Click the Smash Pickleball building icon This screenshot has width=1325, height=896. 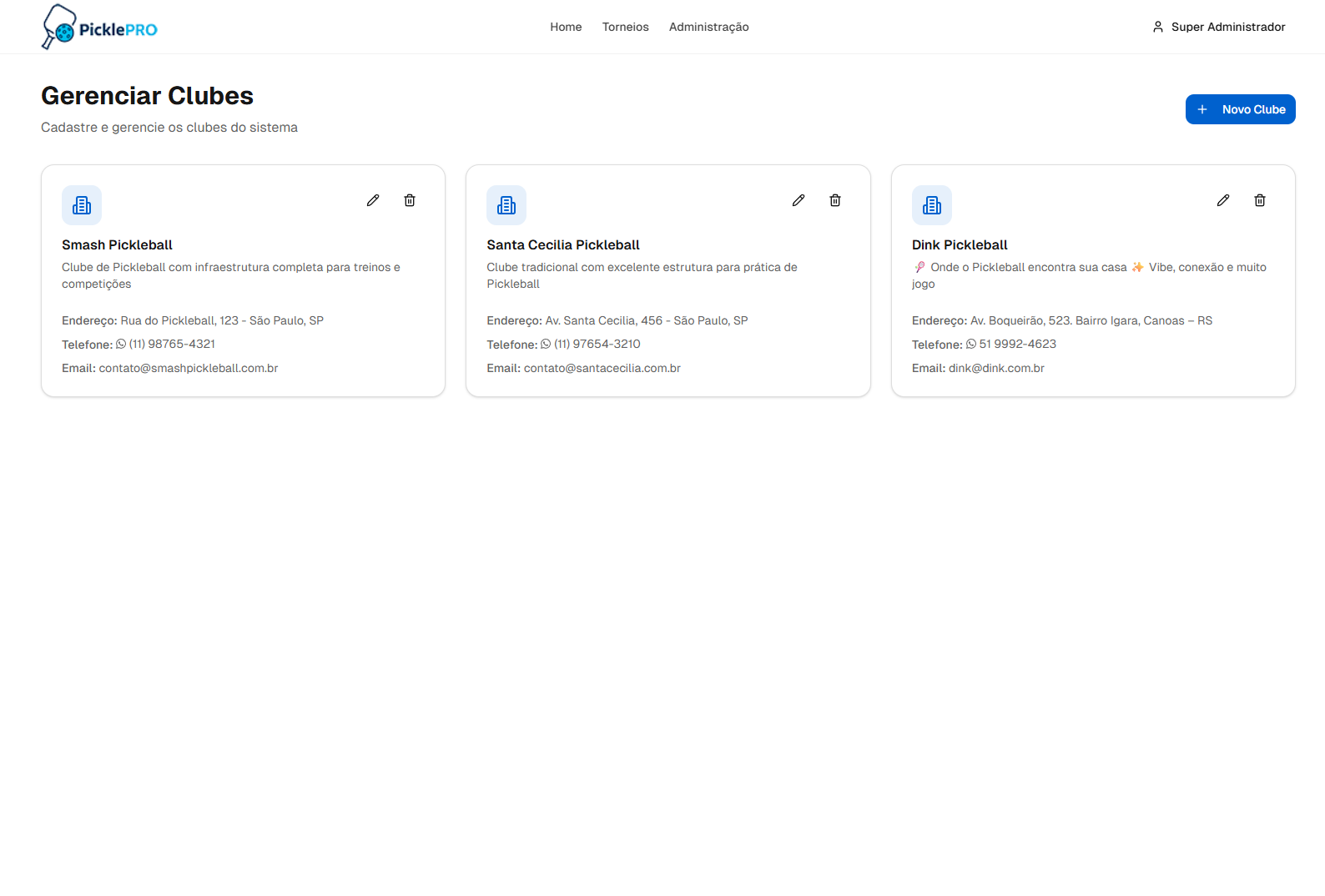[82, 205]
